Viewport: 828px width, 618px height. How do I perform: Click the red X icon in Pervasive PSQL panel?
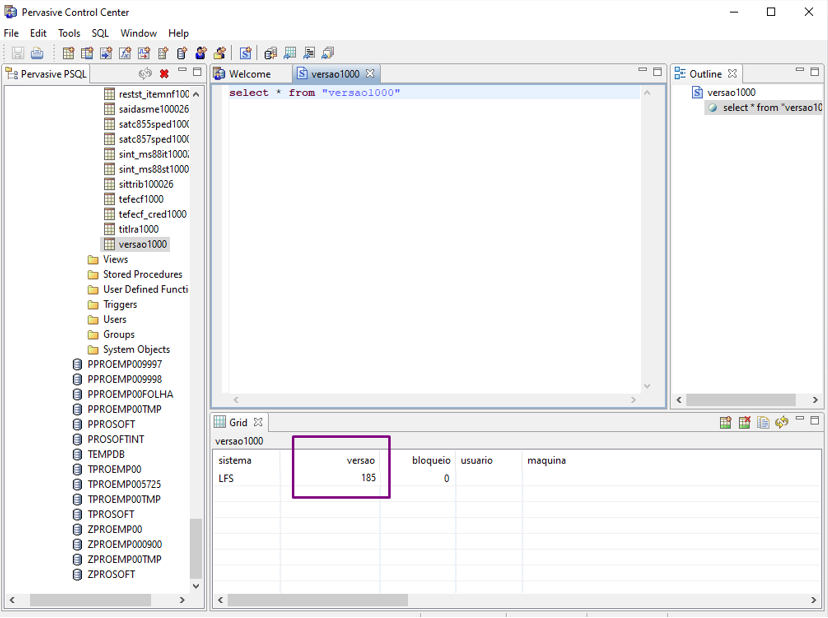164,73
